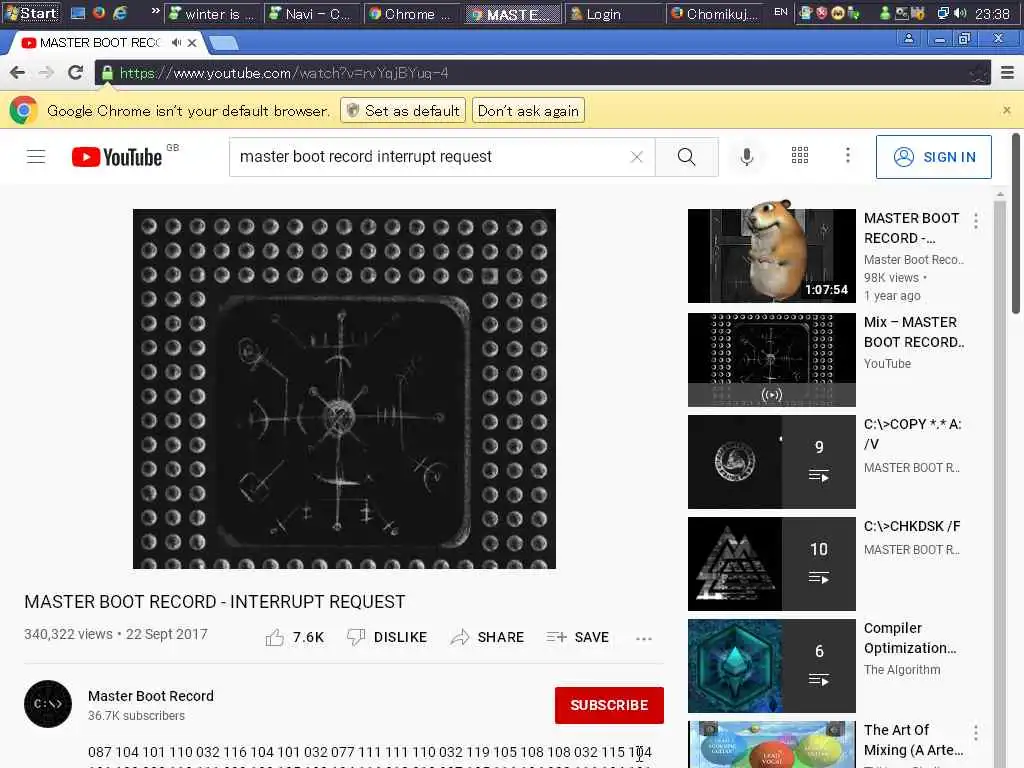Viewport: 1024px width, 768px height.
Task: Expand quick launch overflow chevron
Action: pos(155,11)
